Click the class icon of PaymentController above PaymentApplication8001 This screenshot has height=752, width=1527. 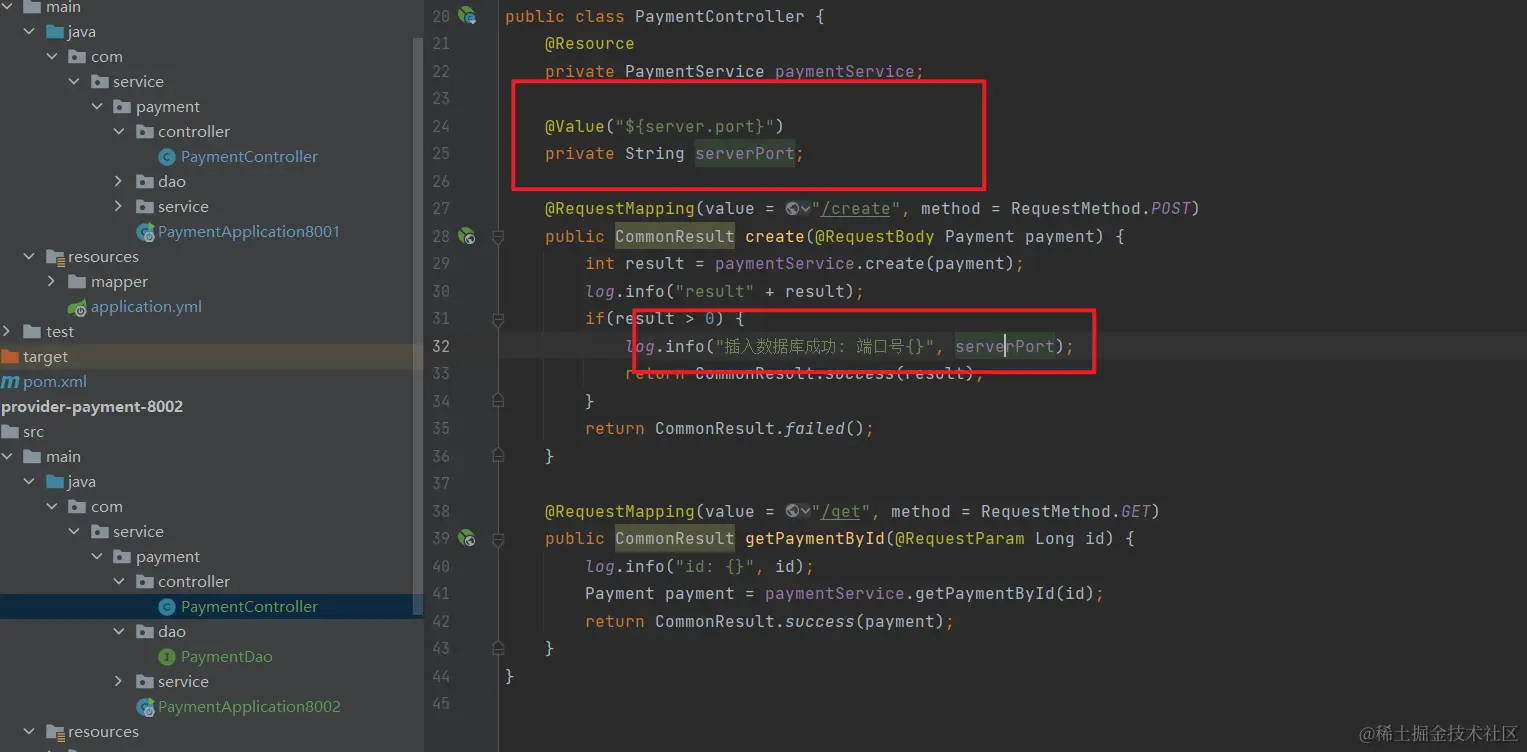tap(167, 157)
